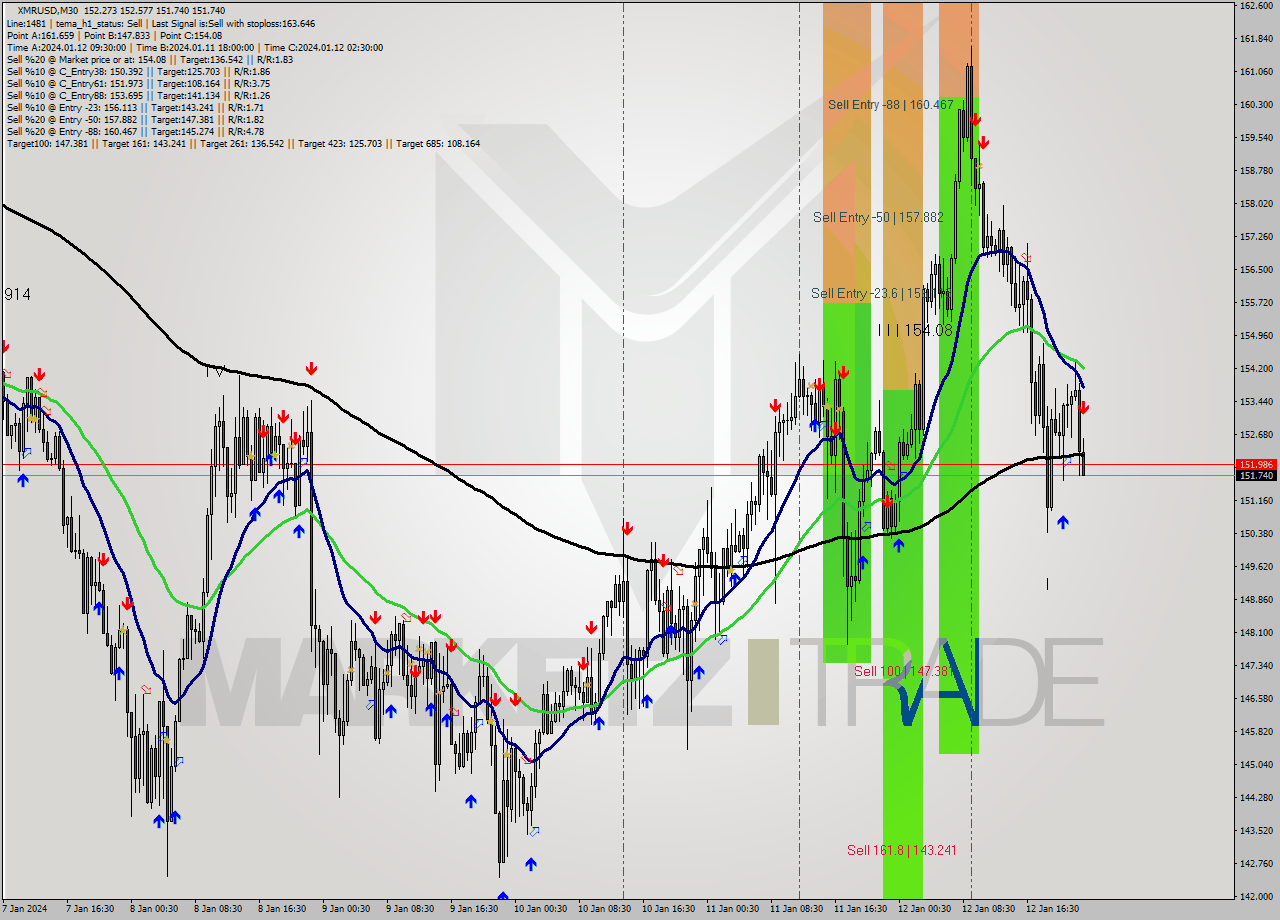Viewport: 1280px width, 920px height.
Task: Click the 'Sell %20 @ Entry -50: 157.882' line
Action: pyautogui.click(x=135, y=119)
